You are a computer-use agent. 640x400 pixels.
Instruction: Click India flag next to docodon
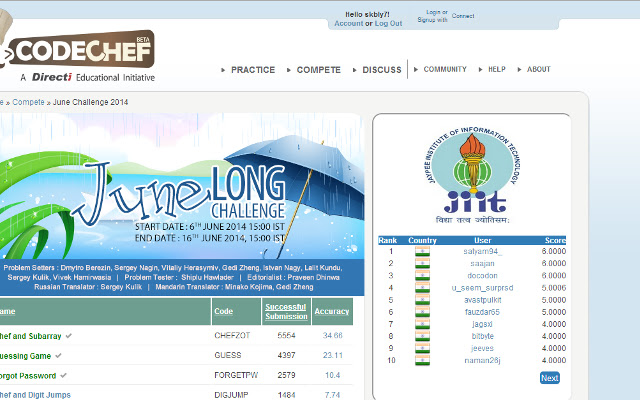point(422,276)
